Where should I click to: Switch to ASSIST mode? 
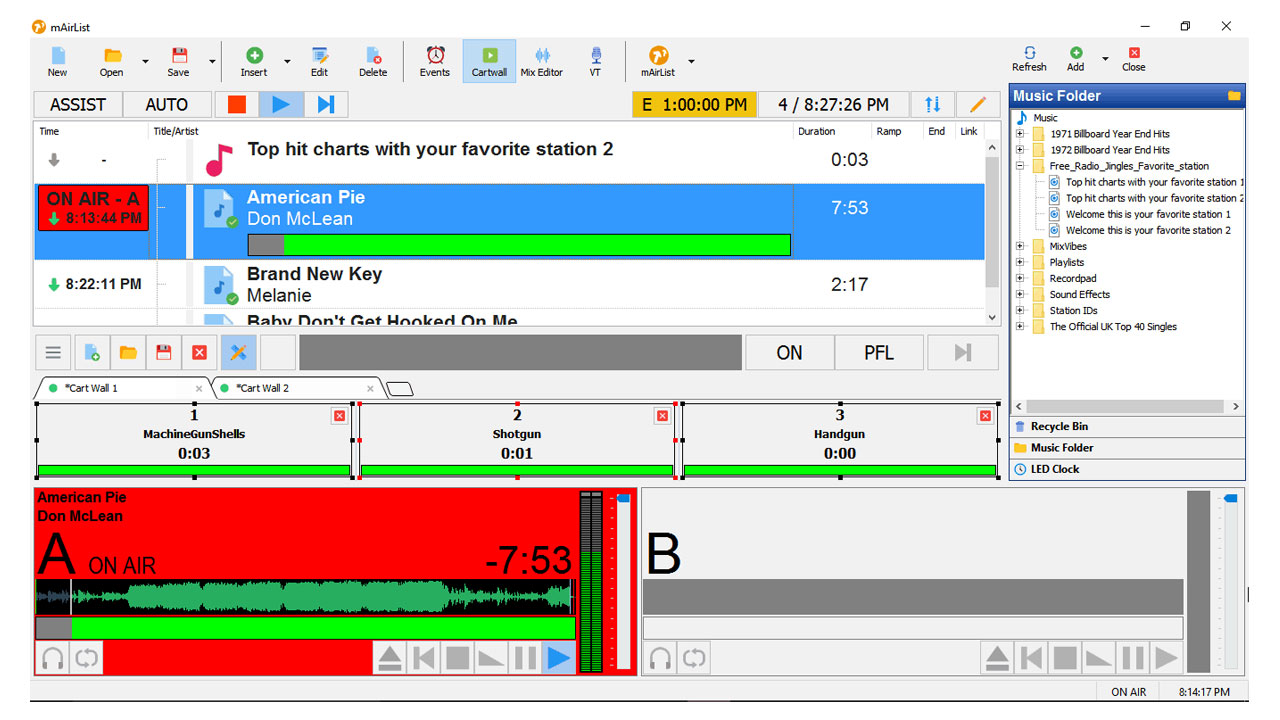(x=78, y=104)
